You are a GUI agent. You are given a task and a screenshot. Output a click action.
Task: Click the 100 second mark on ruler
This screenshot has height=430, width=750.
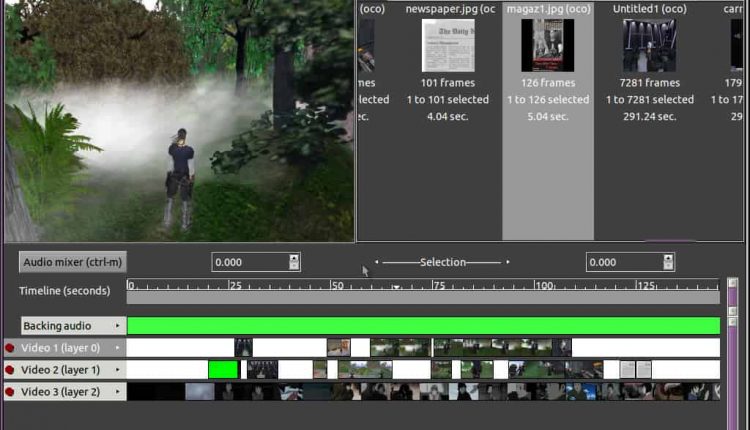pos(544,286)
